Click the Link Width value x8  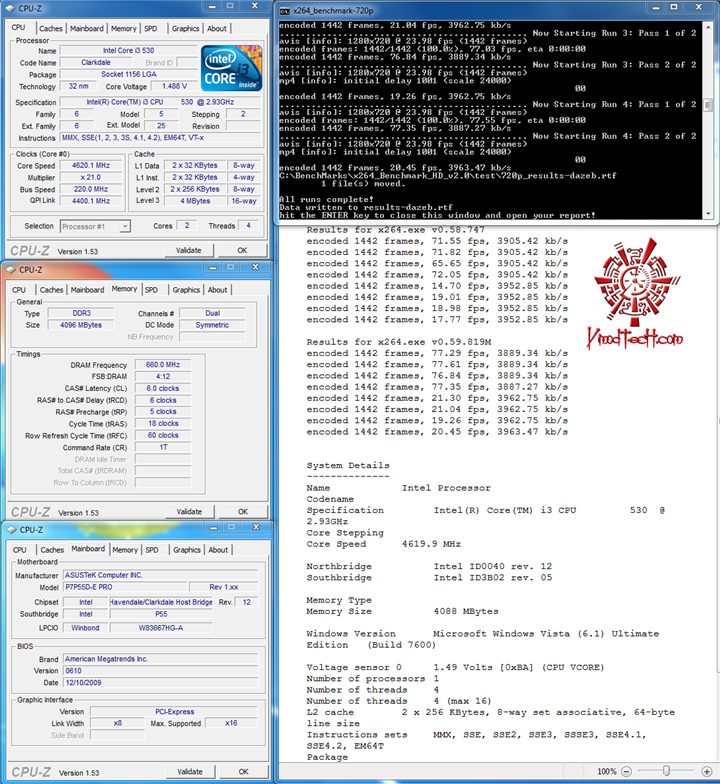tap(118, 723)
